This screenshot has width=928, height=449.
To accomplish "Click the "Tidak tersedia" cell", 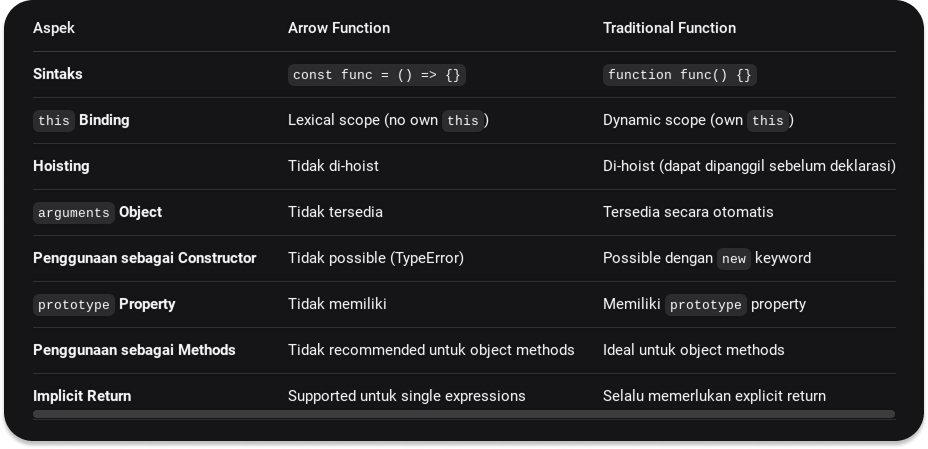I will (x=335, y=212).
